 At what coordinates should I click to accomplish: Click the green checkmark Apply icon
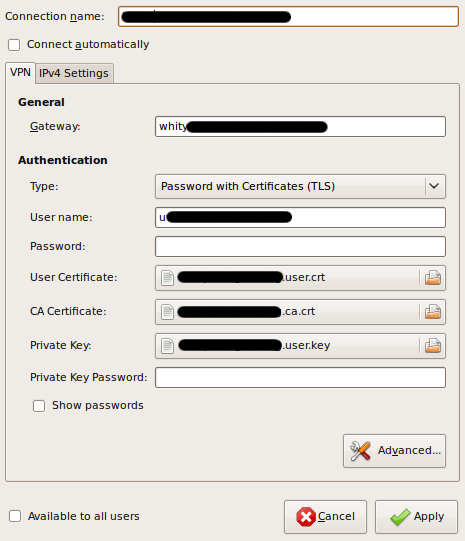coord(400,517)
